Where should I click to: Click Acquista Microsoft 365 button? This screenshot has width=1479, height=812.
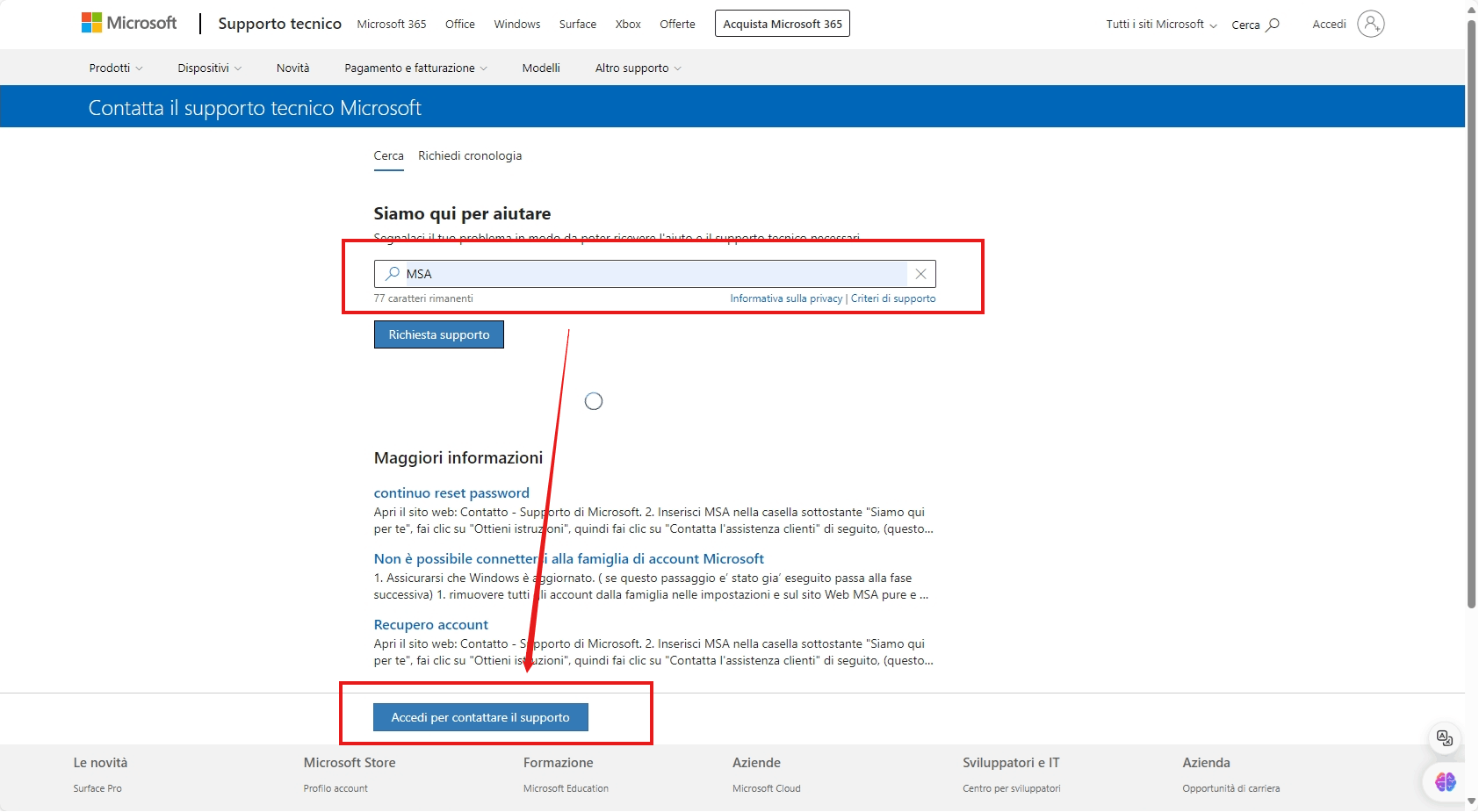[x=783, y=24]
